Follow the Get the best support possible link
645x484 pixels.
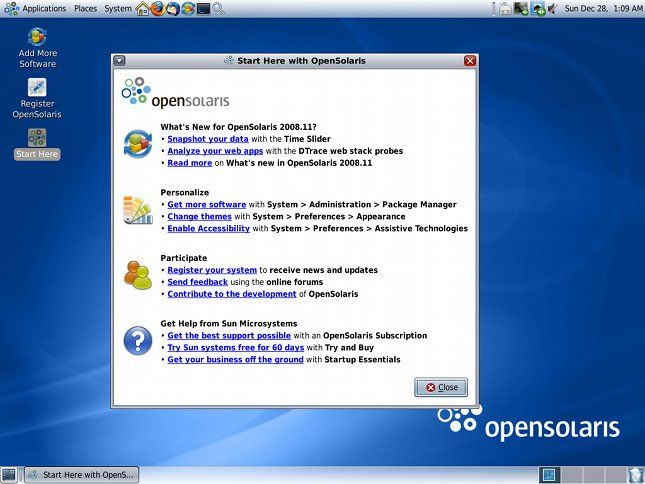pos(229,336)
